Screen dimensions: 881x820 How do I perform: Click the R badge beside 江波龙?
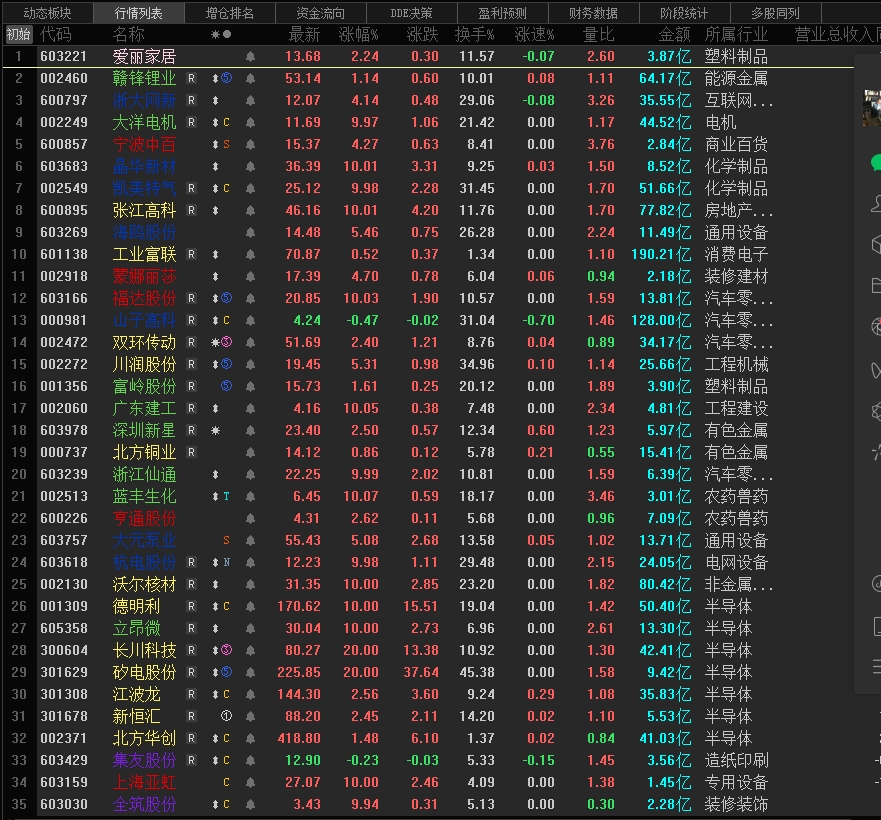point(191,694)
